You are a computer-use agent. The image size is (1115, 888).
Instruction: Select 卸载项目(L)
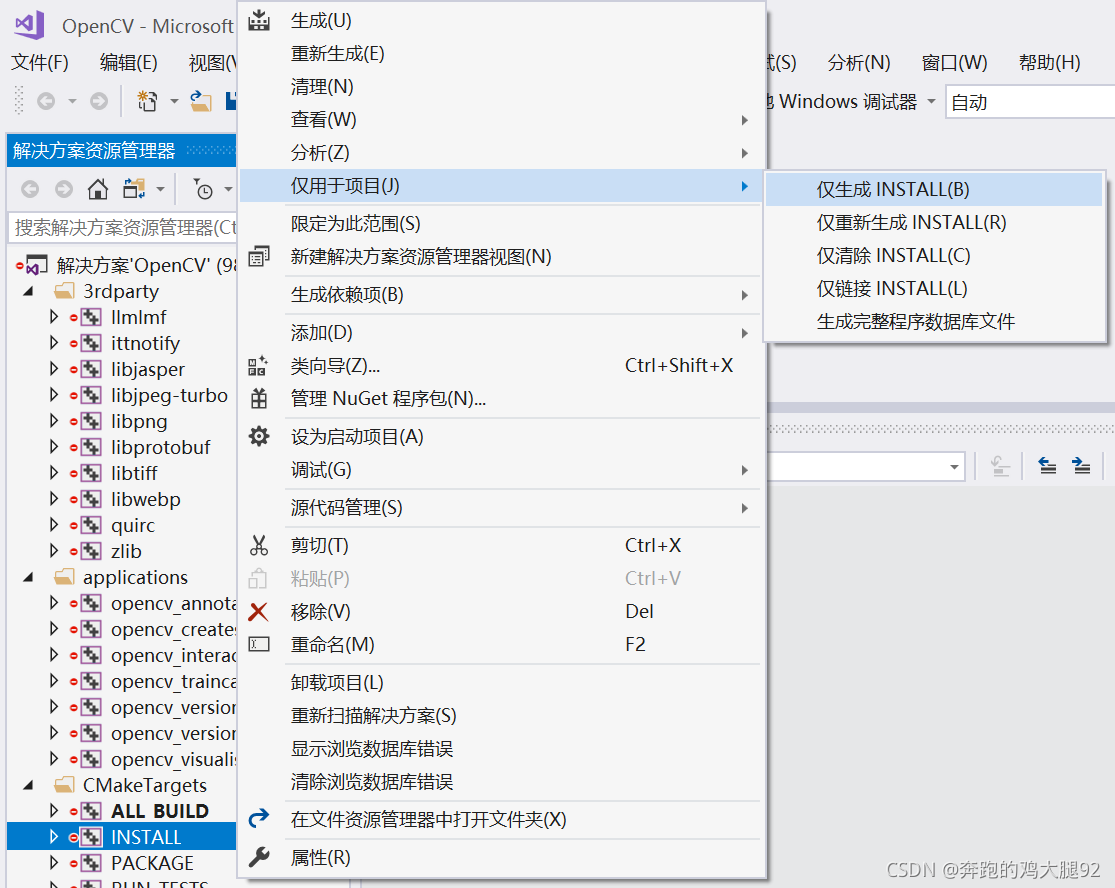coord(501,683)
